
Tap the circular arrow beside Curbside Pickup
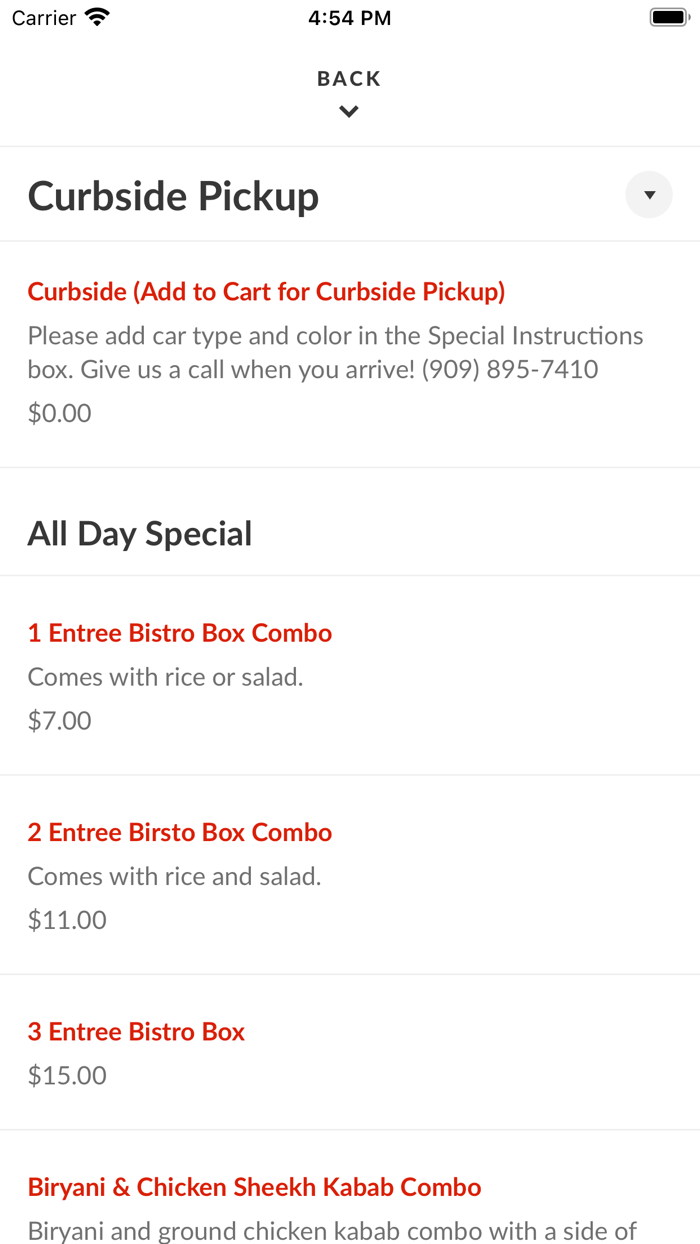tap(648, 194)
